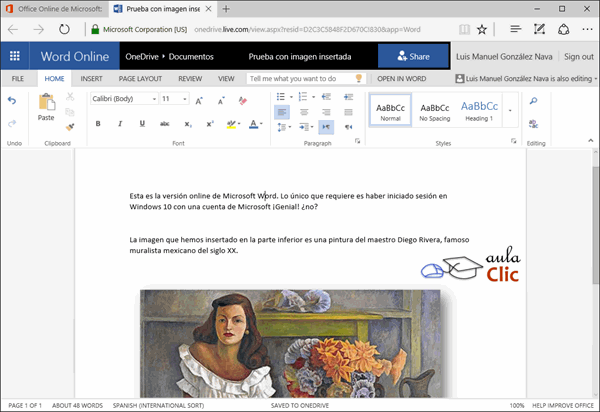Viewport: 600px width, 412px height.
Task: Click the Decrease Indent icon
Action: (326, 97)
